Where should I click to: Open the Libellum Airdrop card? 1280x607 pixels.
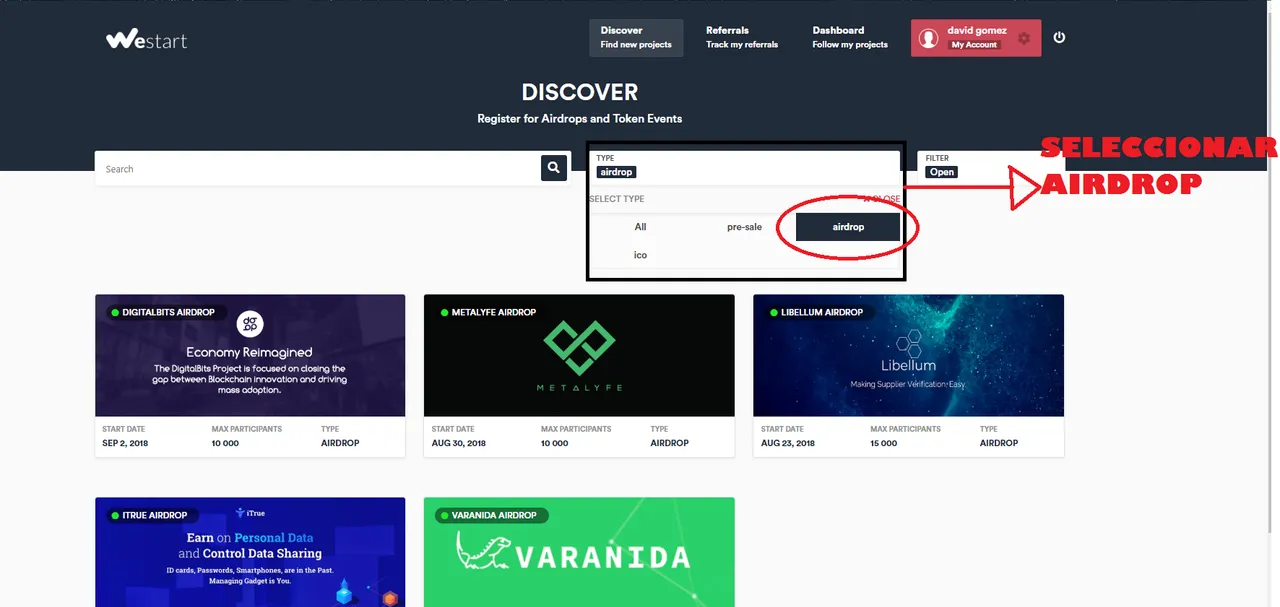[908, 375]
